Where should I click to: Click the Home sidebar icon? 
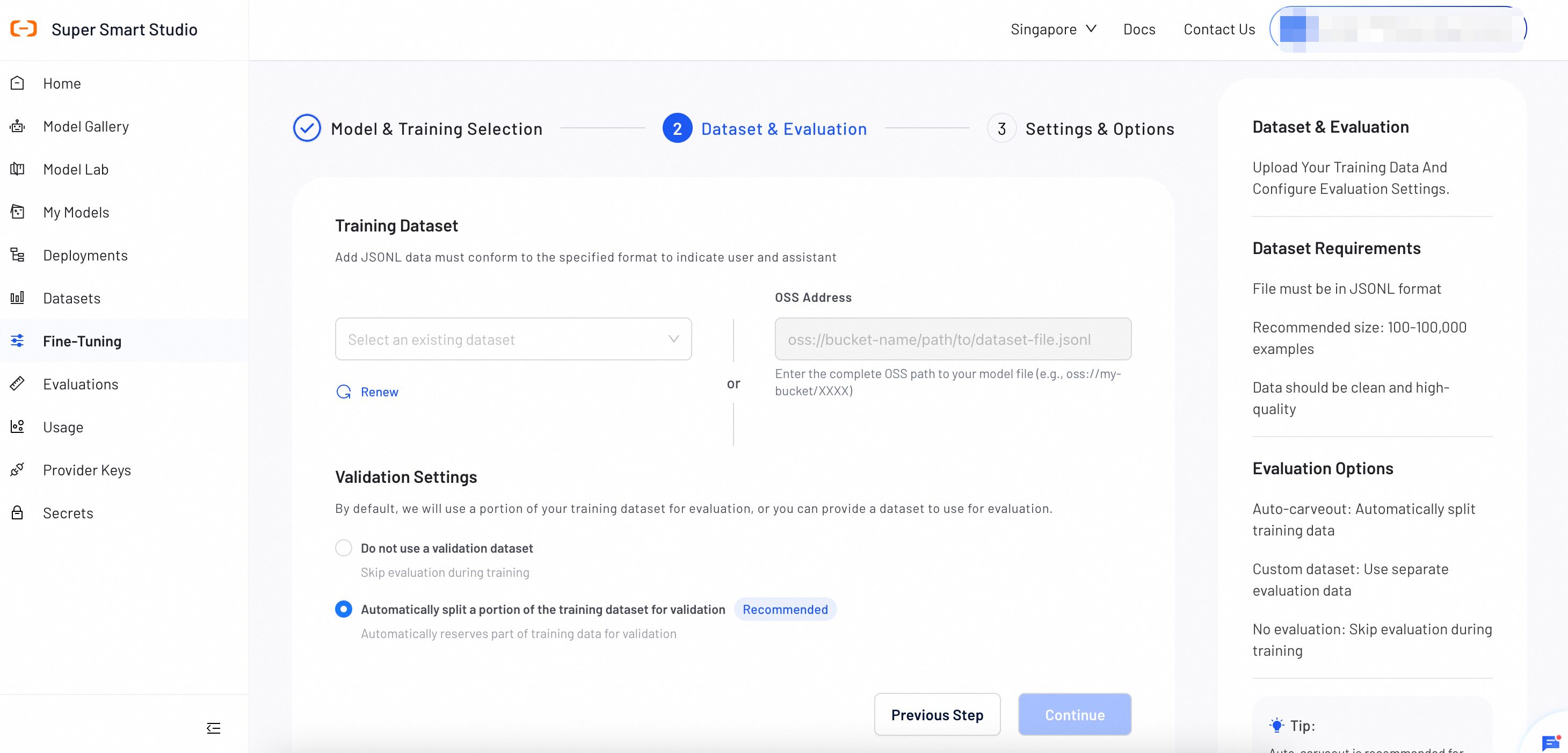pos(18,83)
